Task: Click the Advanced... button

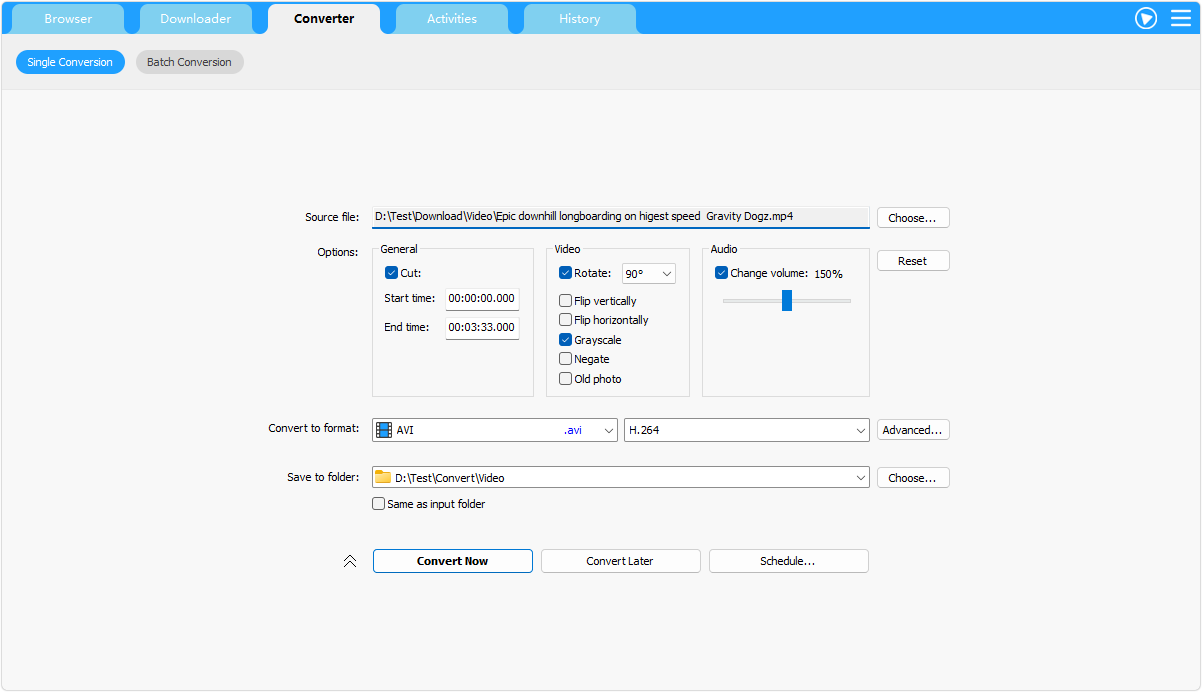Action: pyautogui.click(x=912, y=430)
